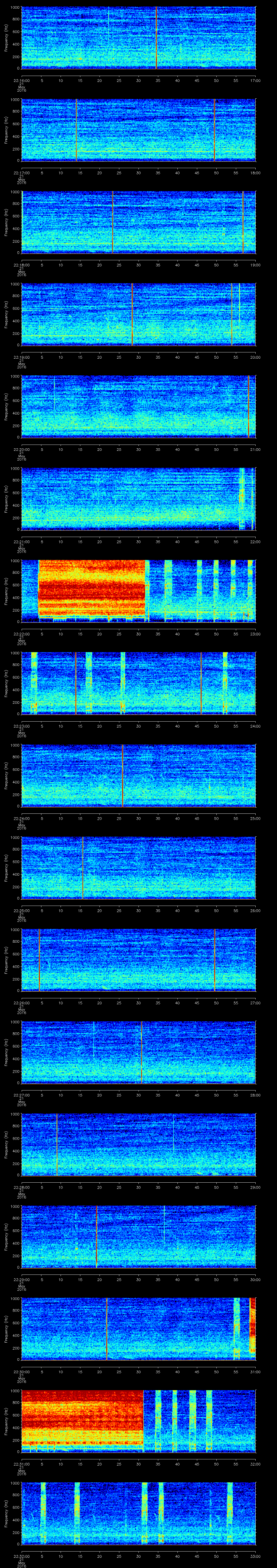Click the 26:00 end time label
The image size is (277, 1568).
(255, 910)
